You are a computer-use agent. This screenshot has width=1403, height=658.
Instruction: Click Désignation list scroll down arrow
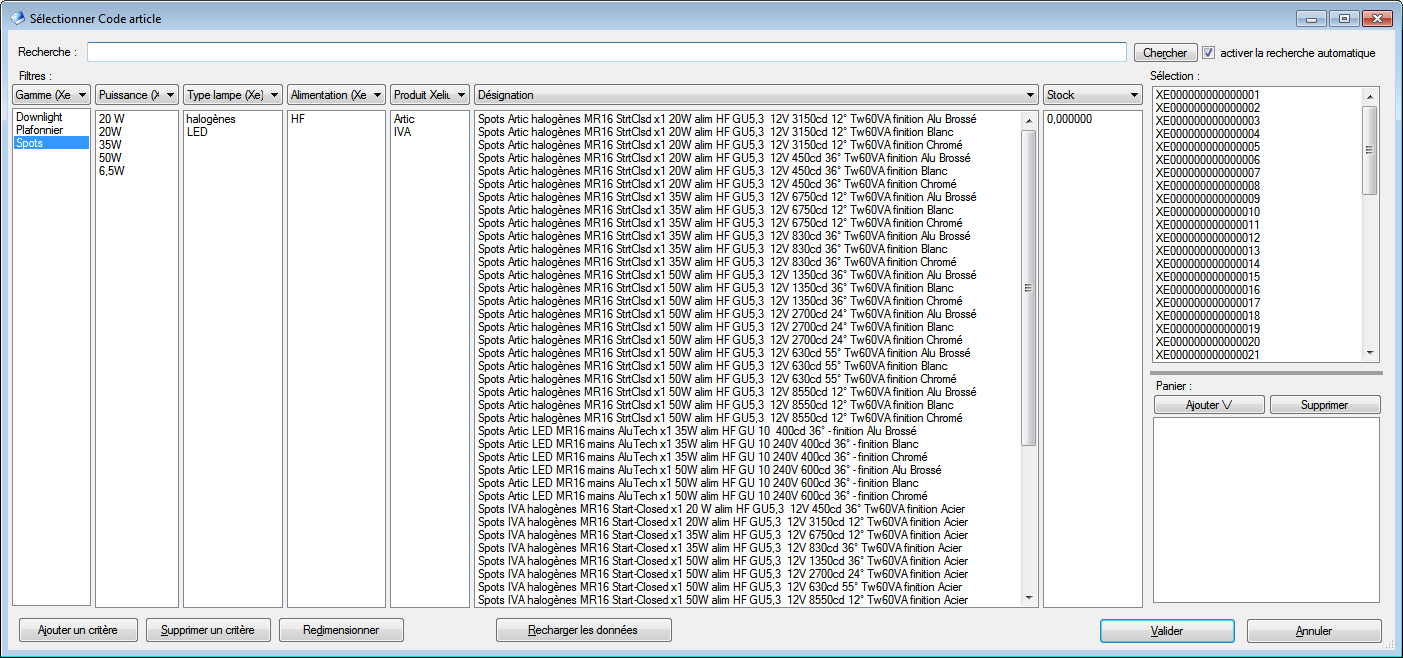1028,598
